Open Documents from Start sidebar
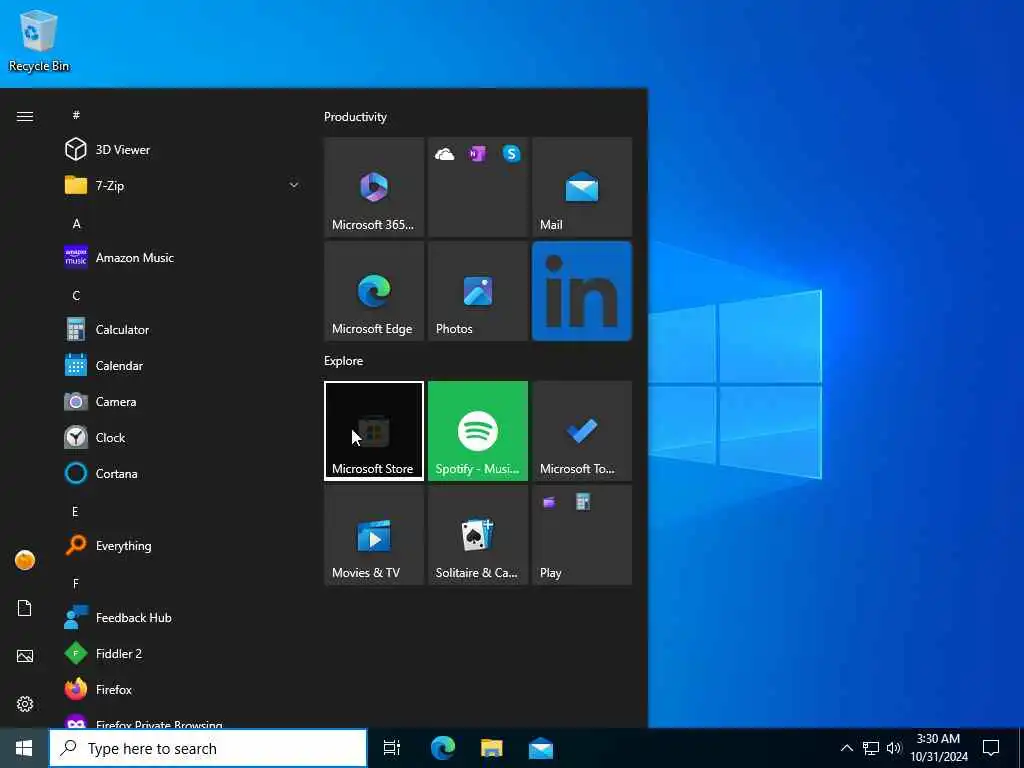Viewport: 1024px width, 768px height. [25, 608]
